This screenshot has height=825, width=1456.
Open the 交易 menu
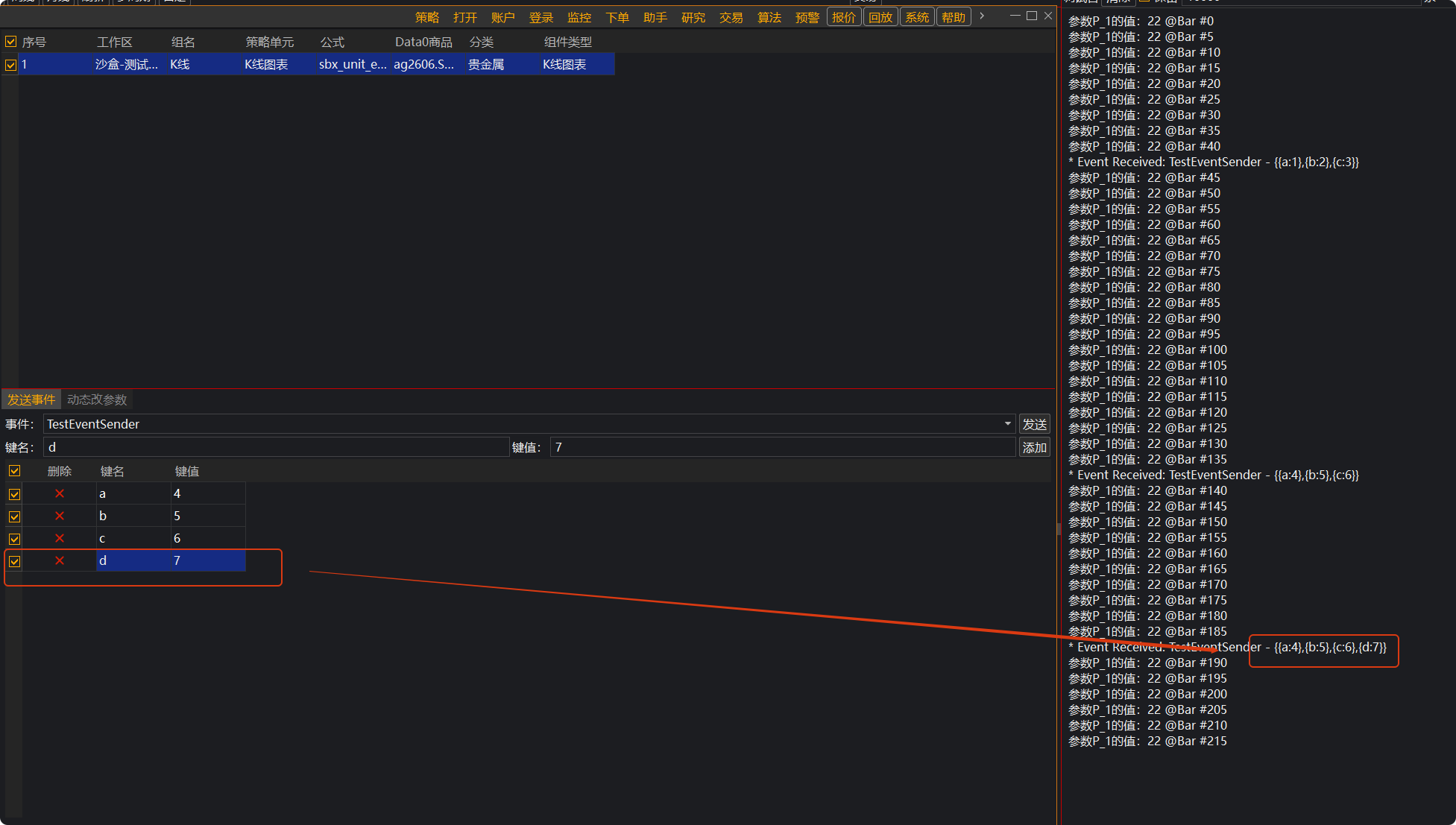731,17
